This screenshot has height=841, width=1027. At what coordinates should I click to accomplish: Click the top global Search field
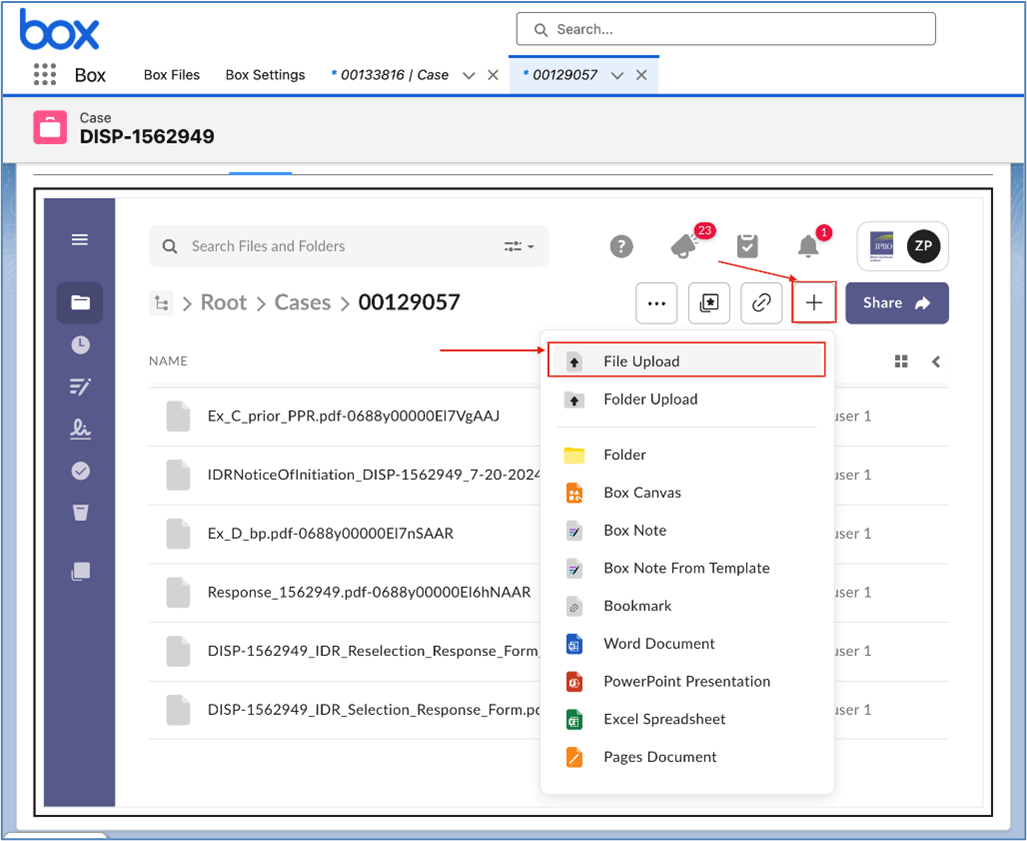click(x=726, y=29)
